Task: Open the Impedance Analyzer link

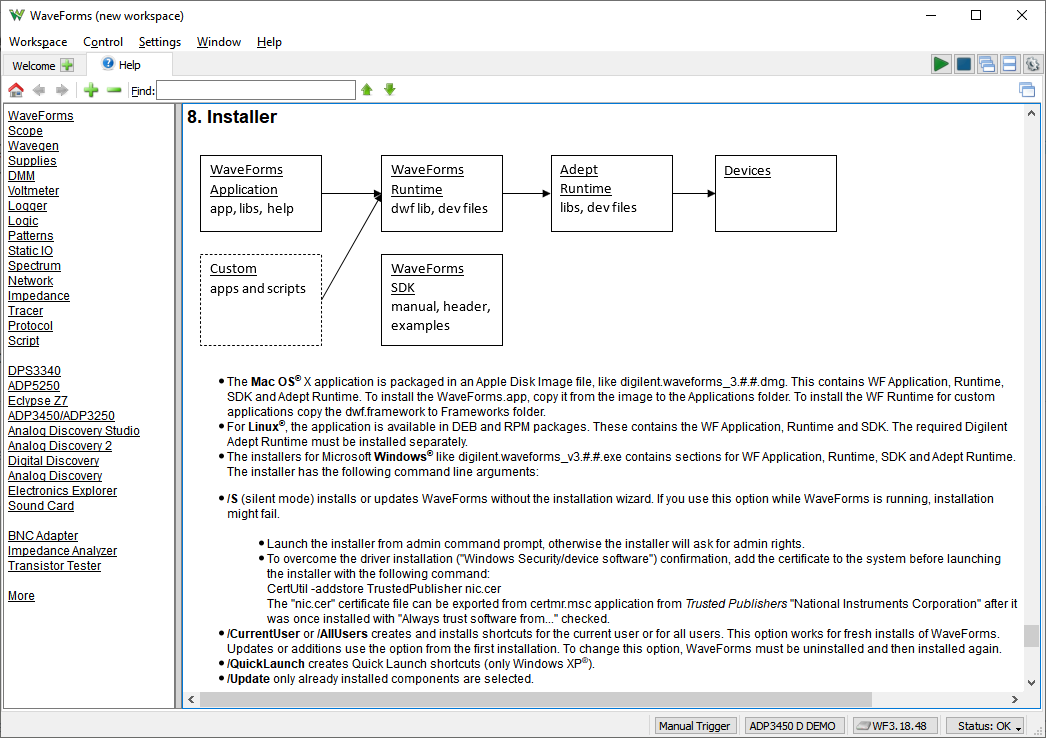Action: point(62,551)
